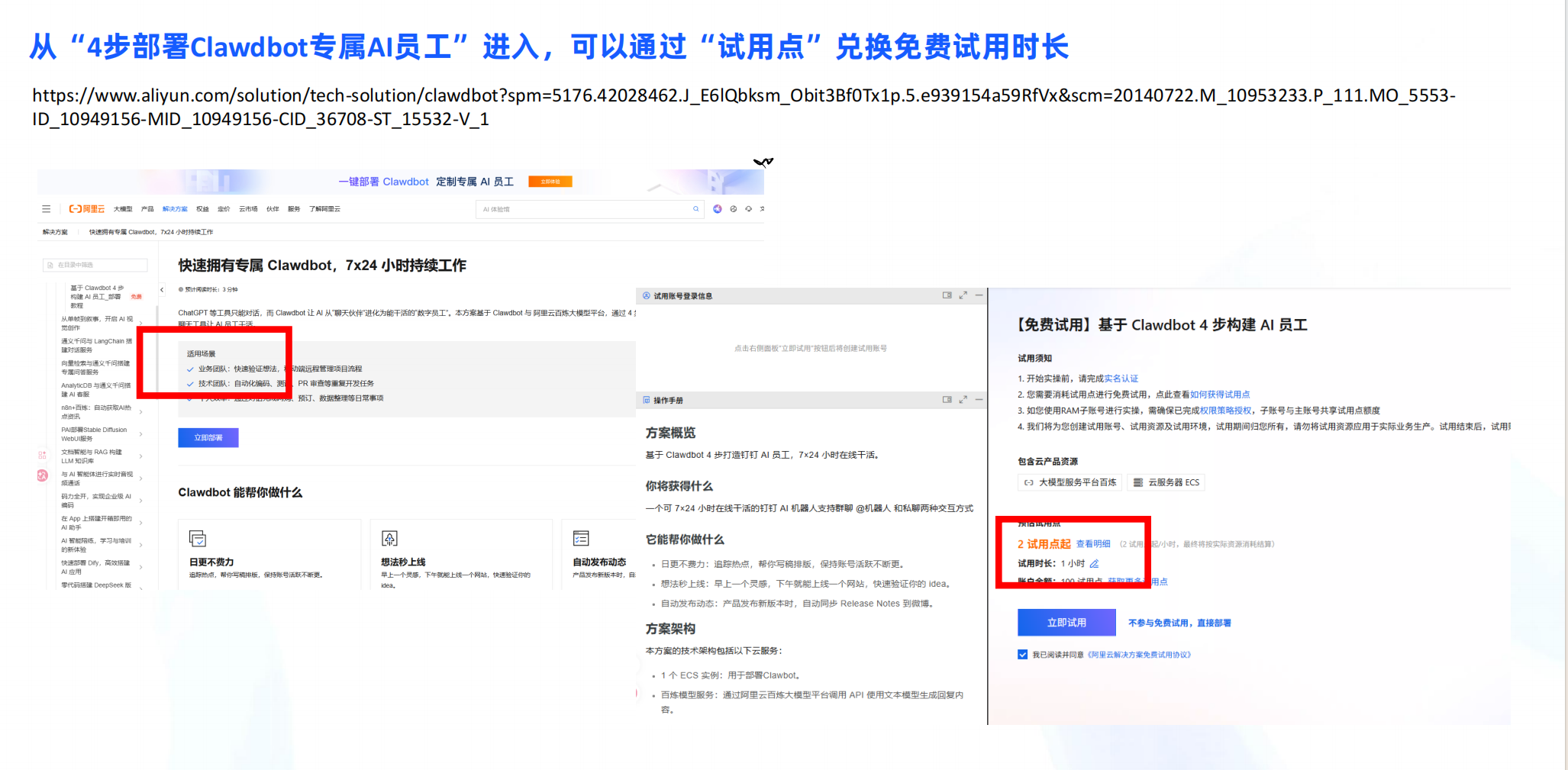The height and width of the screenshot is (770, 1568).
Task: Open the 伙伴 nav menu
Action: click(273, 209)
